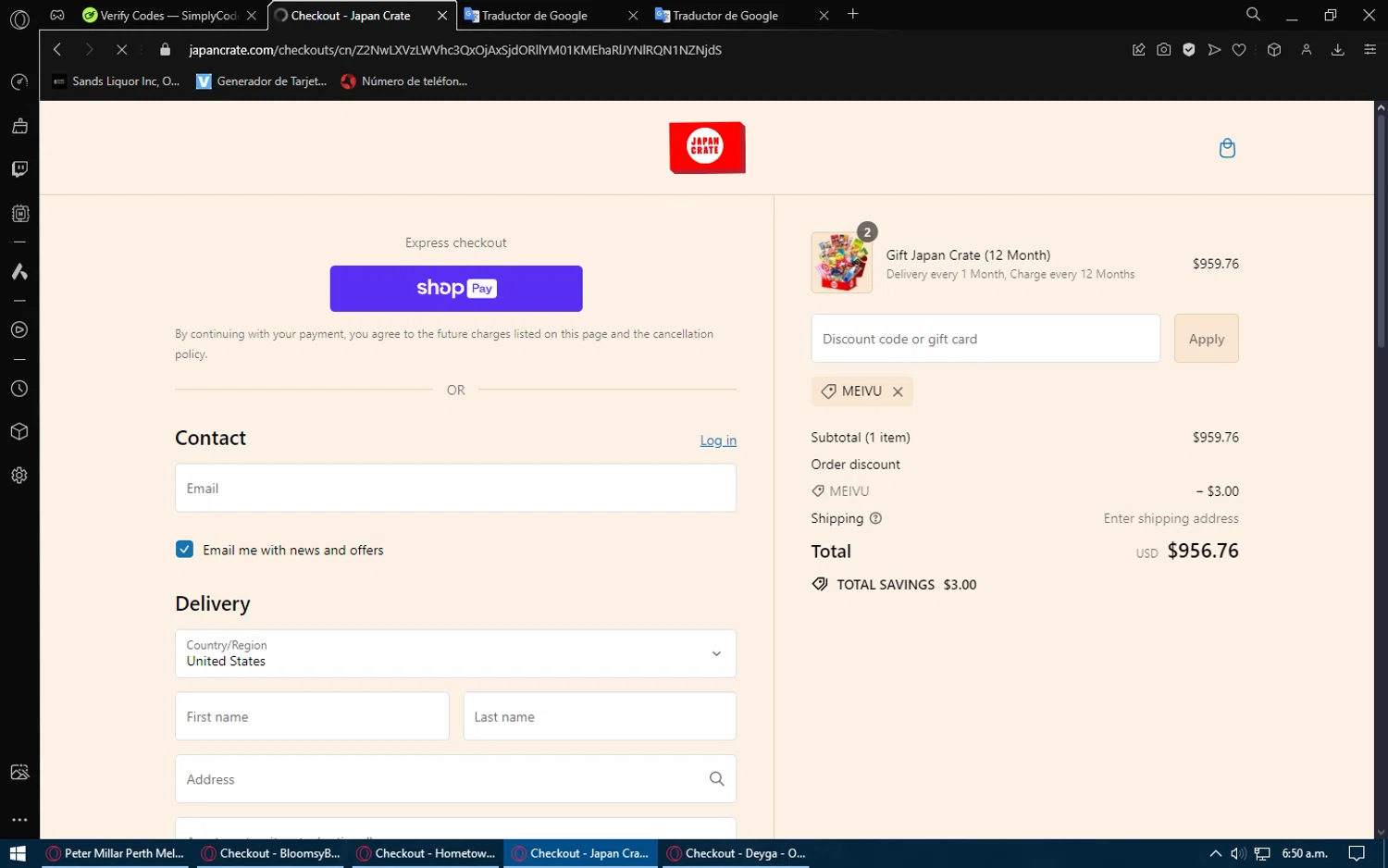Click the shipping info question icon
Viewport: 1388px width, 868px height.
coord(875,518)
